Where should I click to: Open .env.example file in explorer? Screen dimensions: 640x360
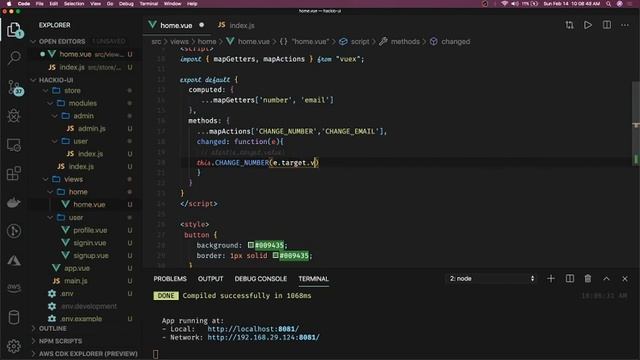[81, 319]
